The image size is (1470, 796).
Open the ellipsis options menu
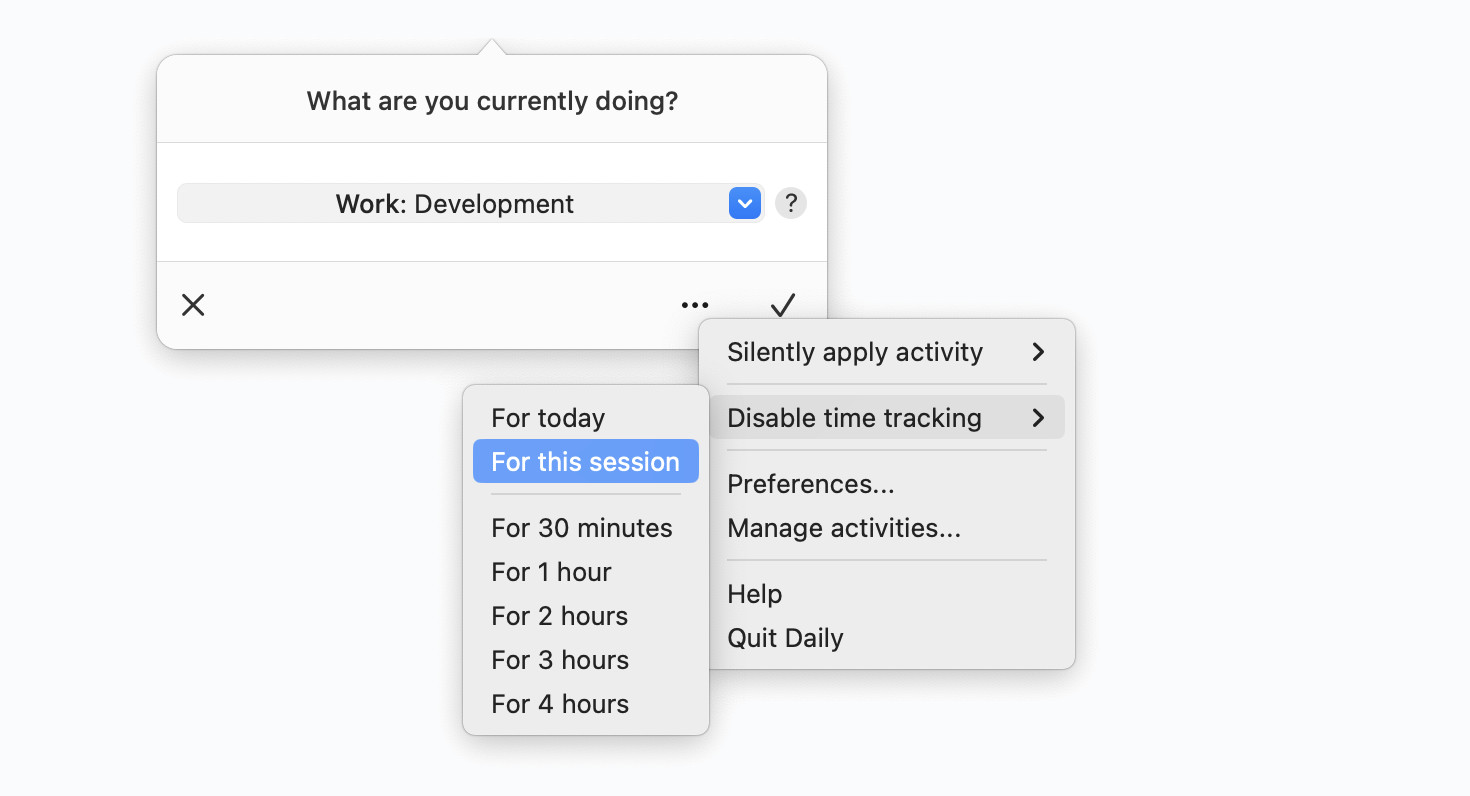pos(694,305)
